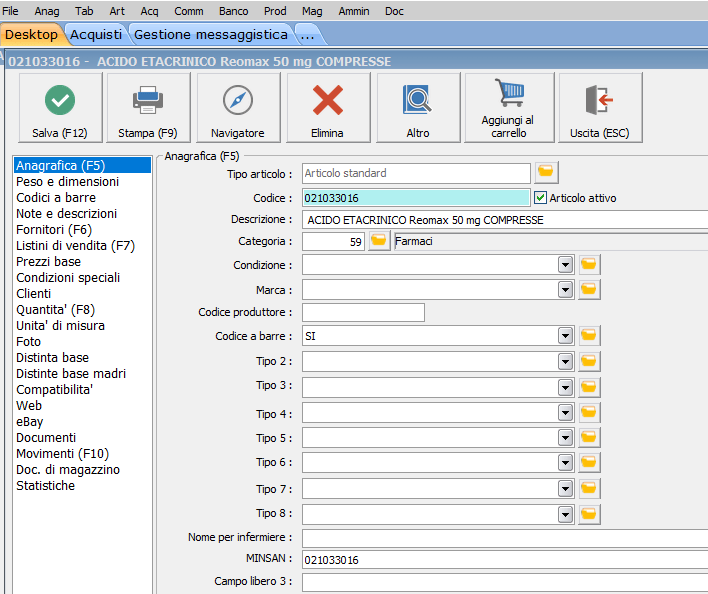This screenshot has height=594, width=708.
Task: Open the Navigatore compass tool
Action: 238,101
